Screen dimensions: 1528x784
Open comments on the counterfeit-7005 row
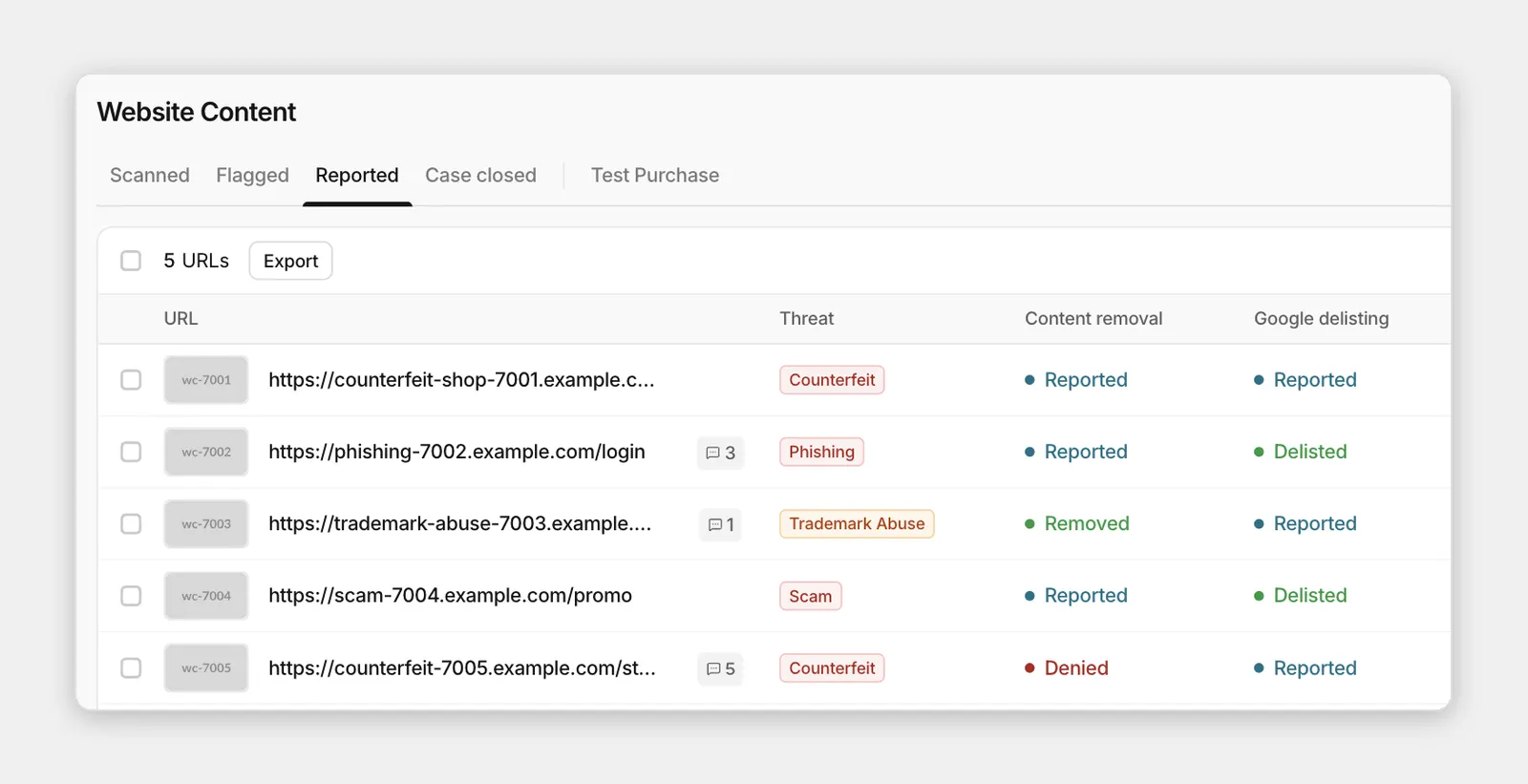(720, 668)
